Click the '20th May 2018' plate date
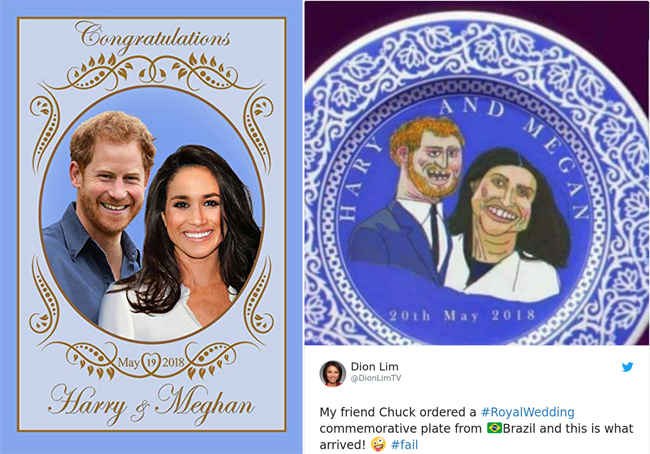This screenshot has height=454, width=650. pyautogui.click(x=462, y=316)
